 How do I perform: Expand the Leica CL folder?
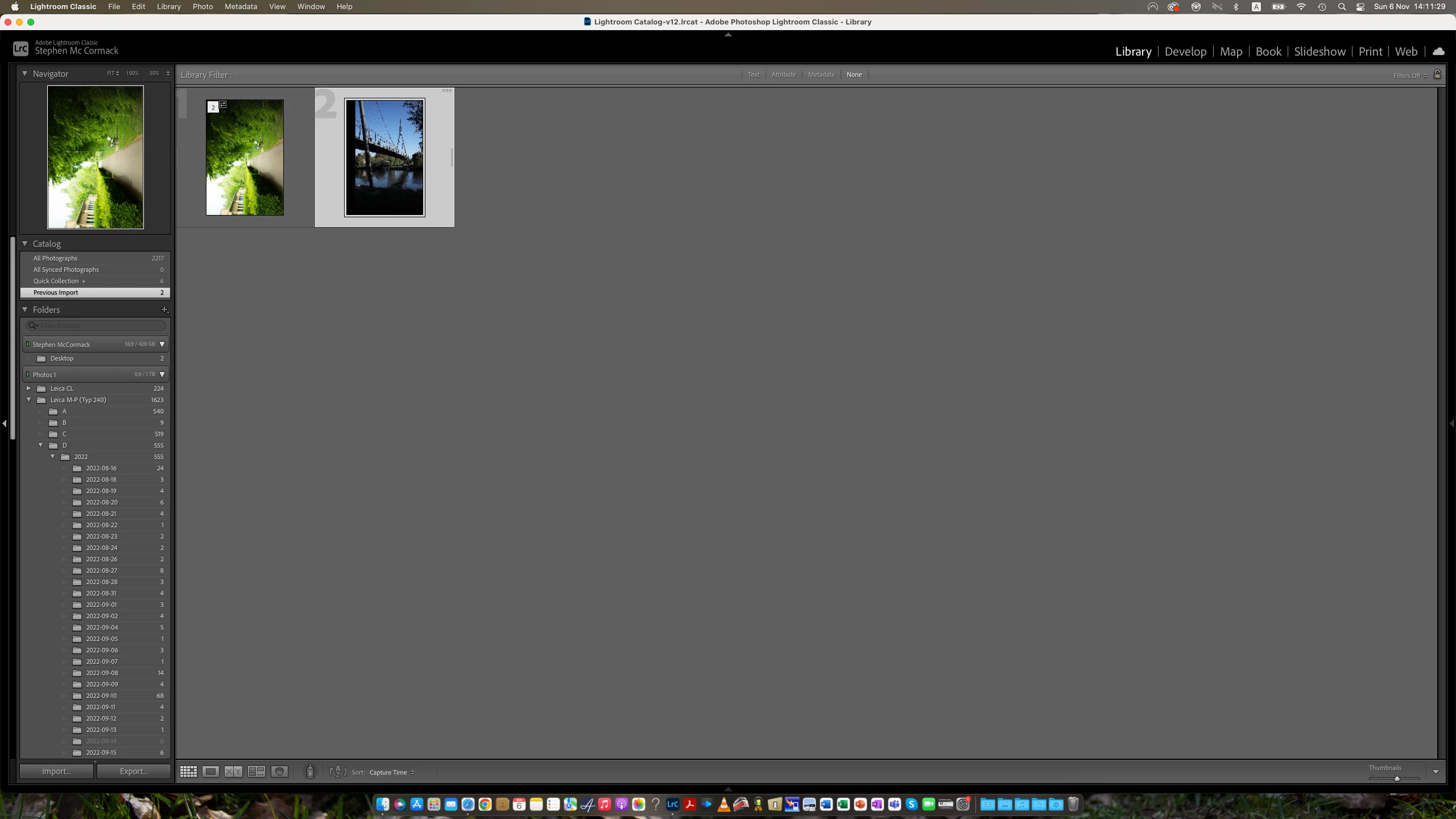coord(28,388)
